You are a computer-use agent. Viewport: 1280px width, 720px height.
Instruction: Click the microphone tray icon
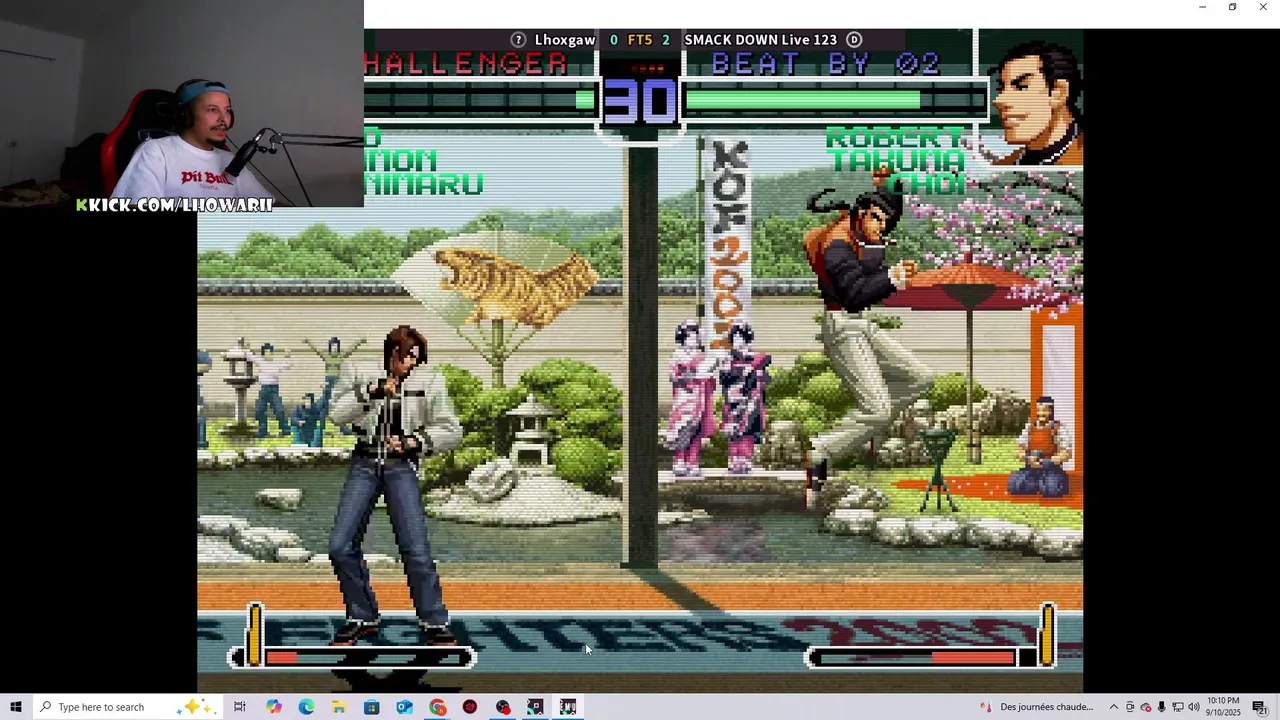(x=1161, y=707)
